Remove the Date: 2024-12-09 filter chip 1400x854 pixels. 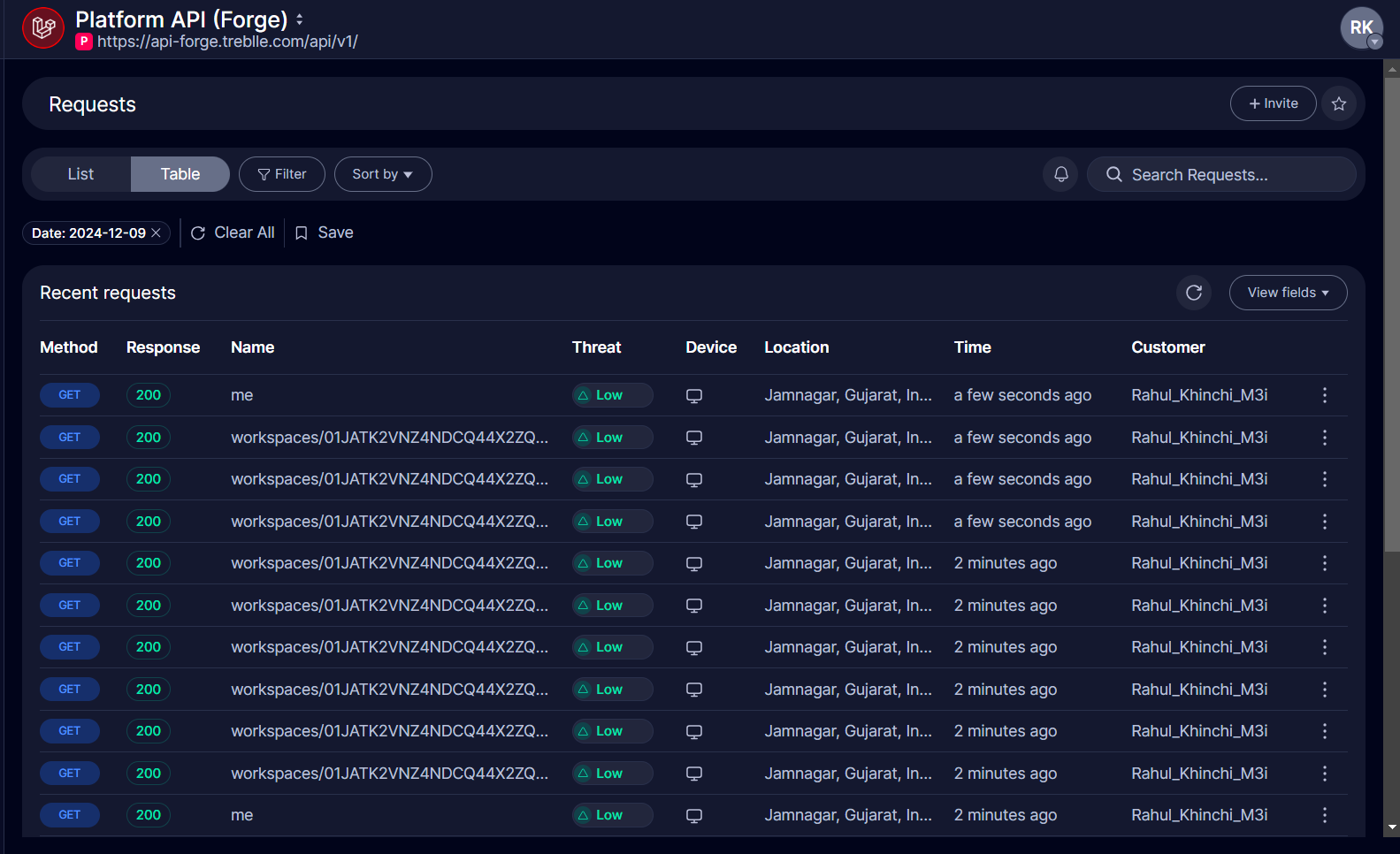(157, 233)
